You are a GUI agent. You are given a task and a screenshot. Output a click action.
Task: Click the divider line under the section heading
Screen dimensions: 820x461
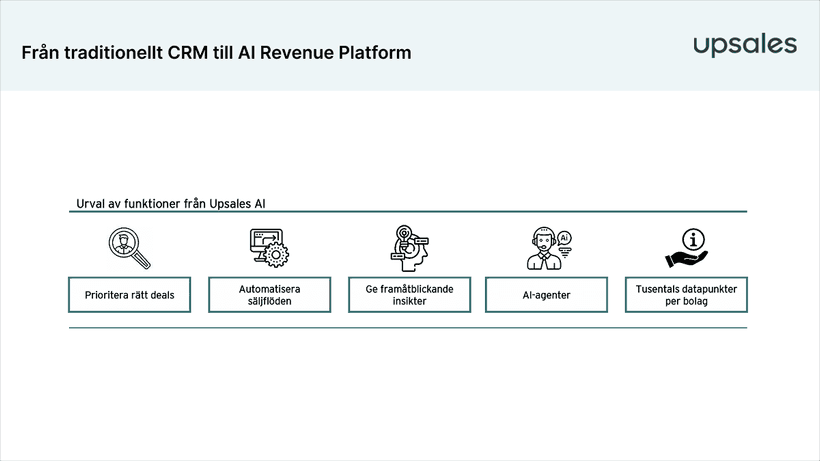pos(408,212)
